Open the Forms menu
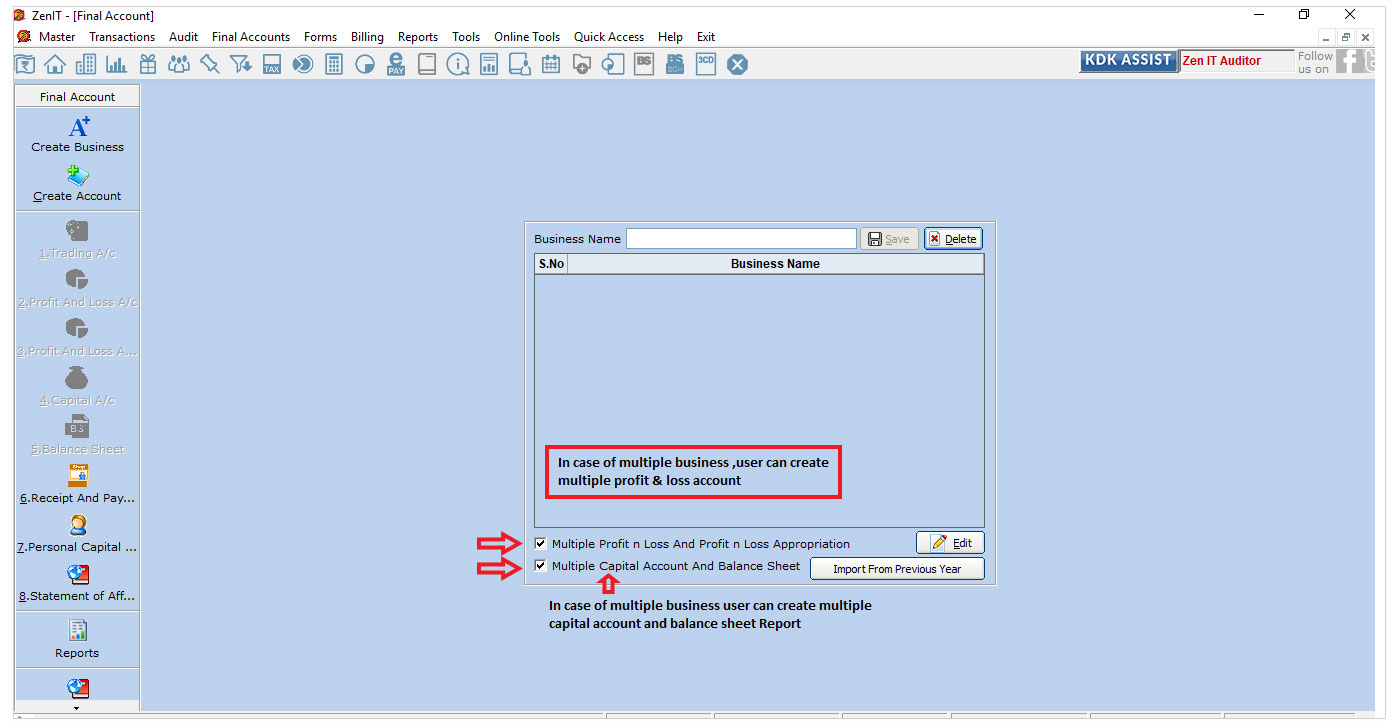 (321, 37)
